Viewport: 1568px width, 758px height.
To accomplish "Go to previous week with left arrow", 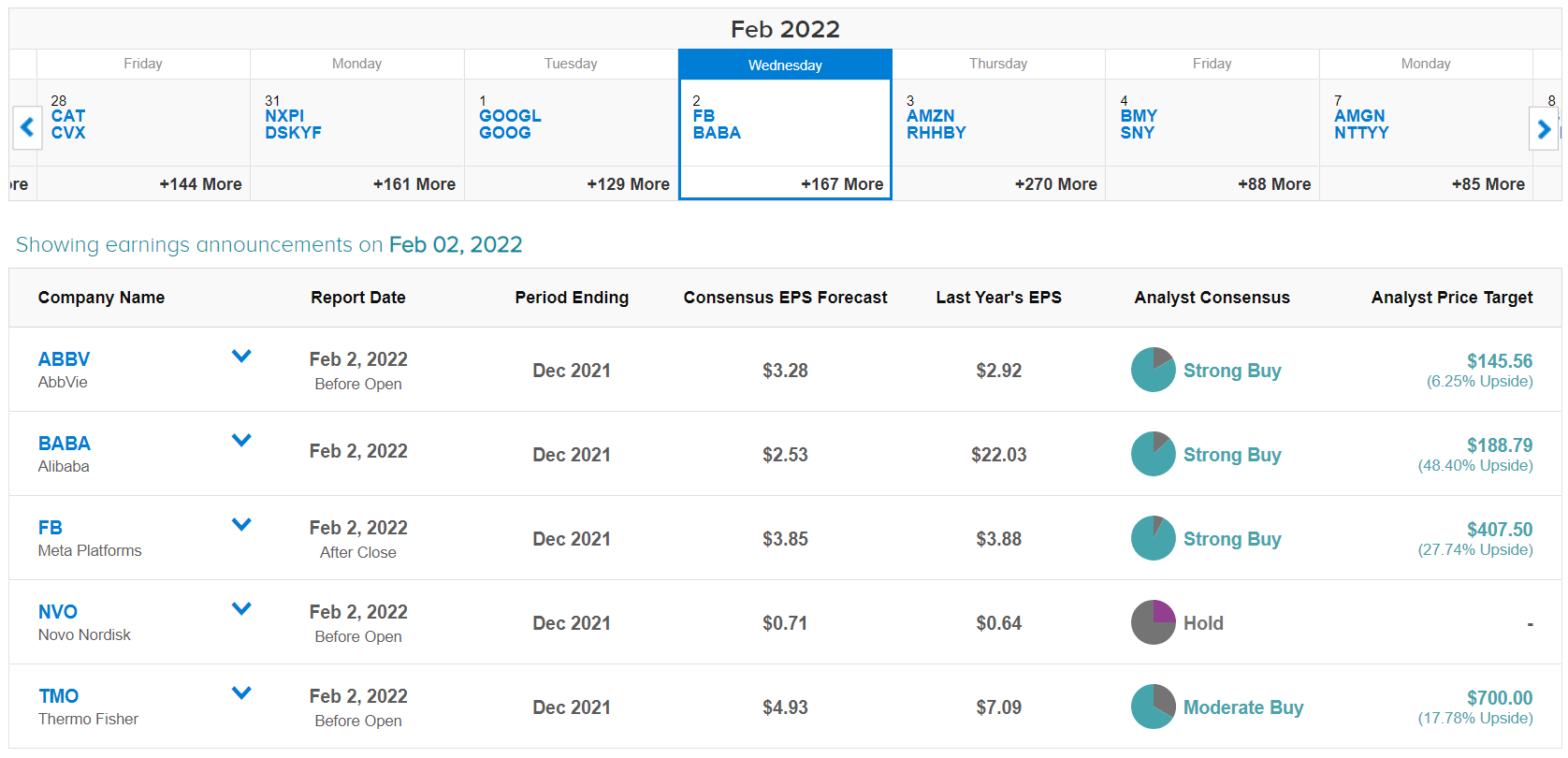I will [27, 127].
